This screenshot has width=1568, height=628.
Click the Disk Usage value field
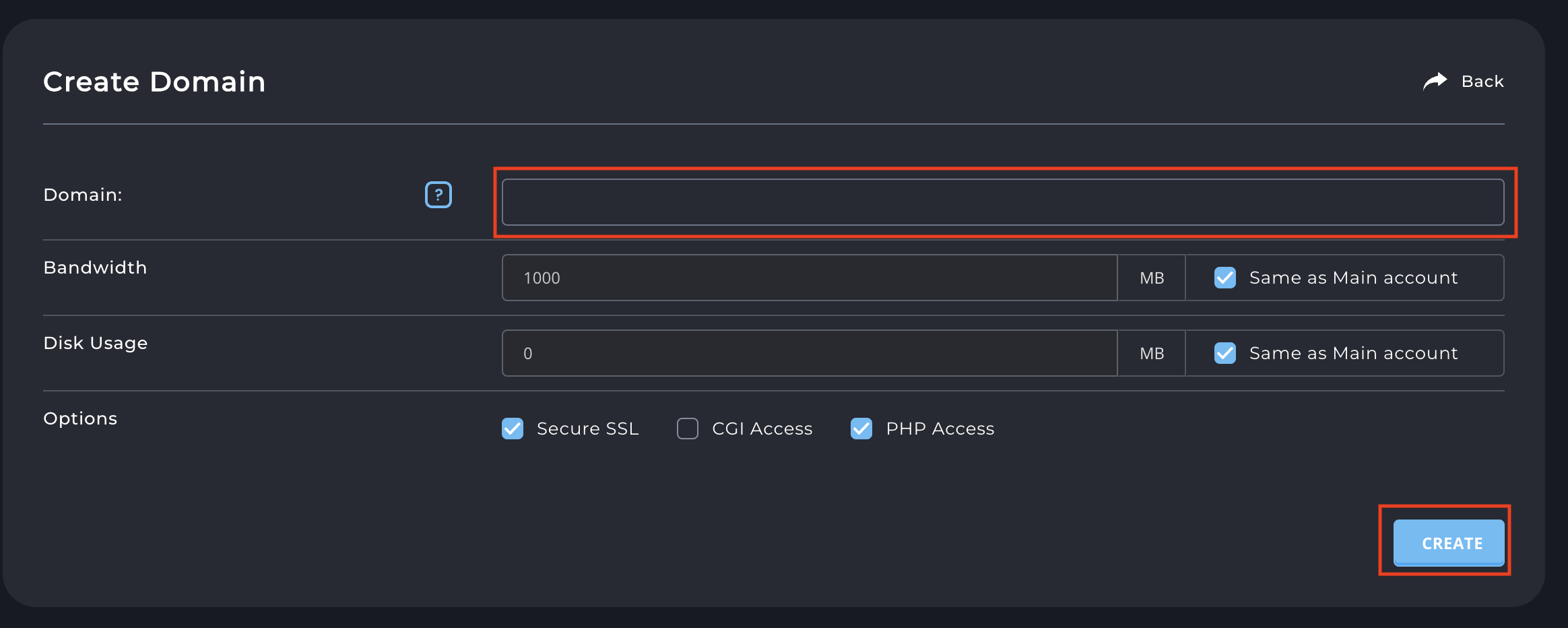coord(810,353)
